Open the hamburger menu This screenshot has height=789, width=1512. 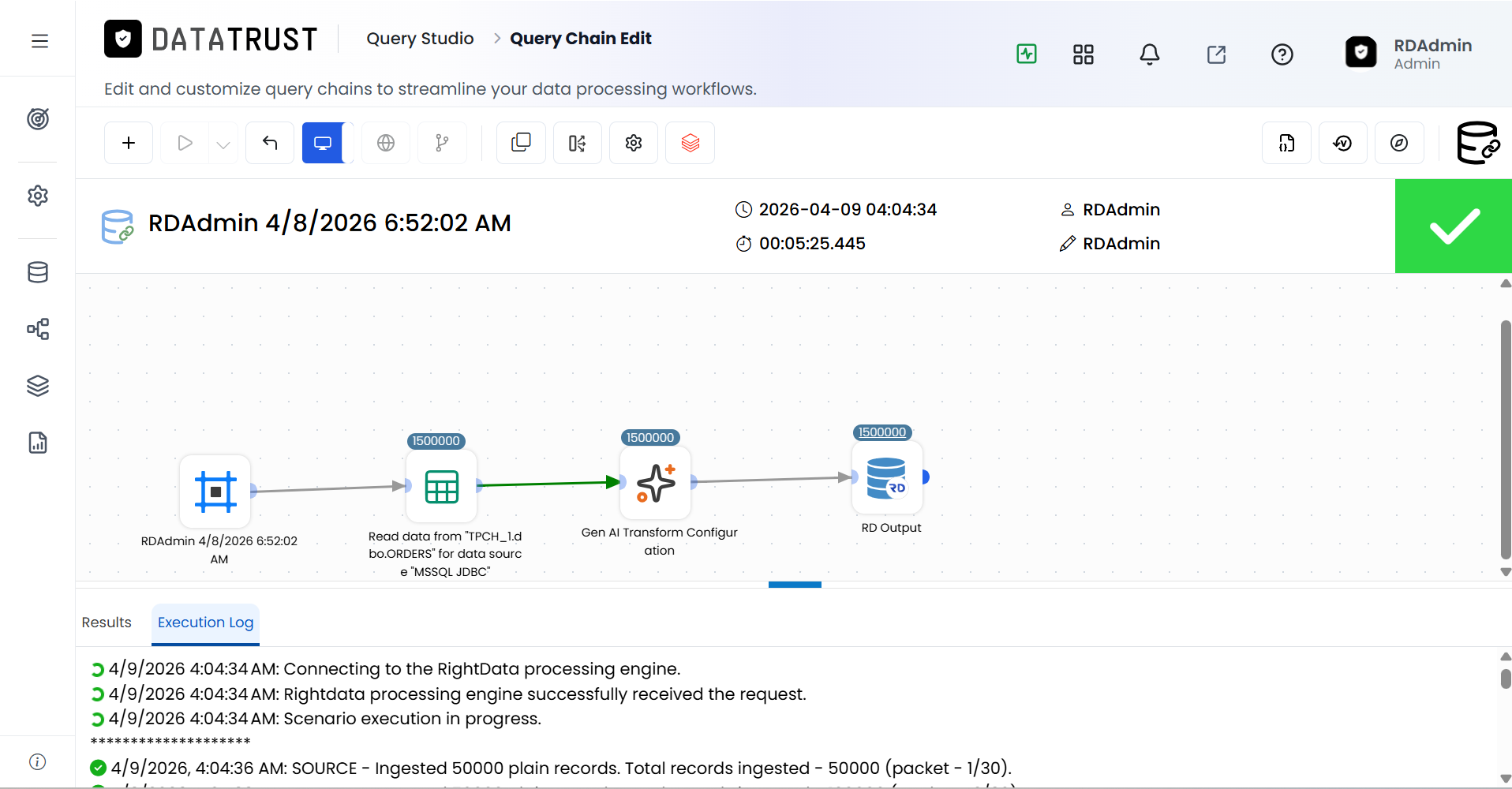pyautogui.click(x=39, y=41)
